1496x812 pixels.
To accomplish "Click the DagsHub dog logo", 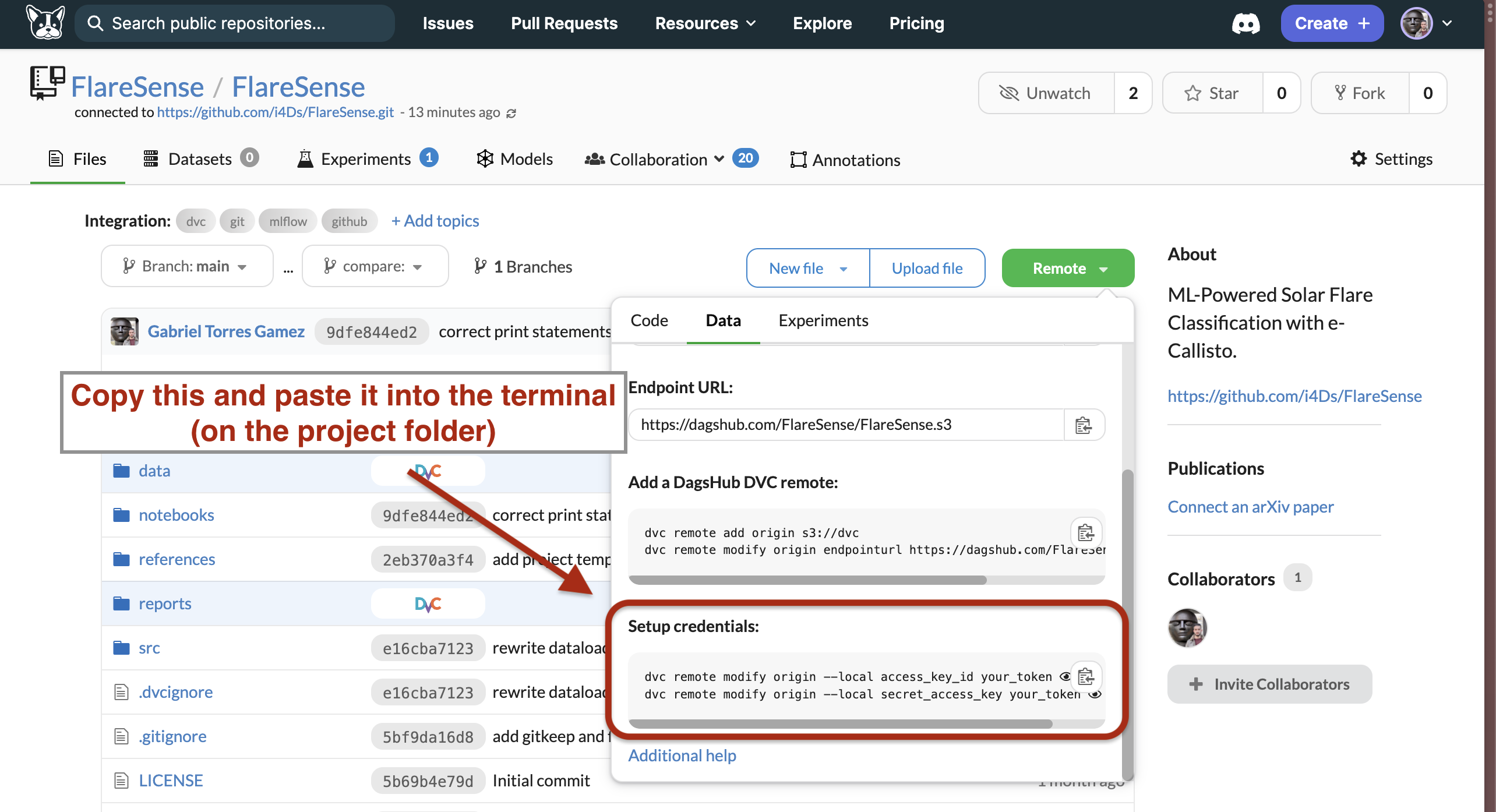I will pos(45,23).
